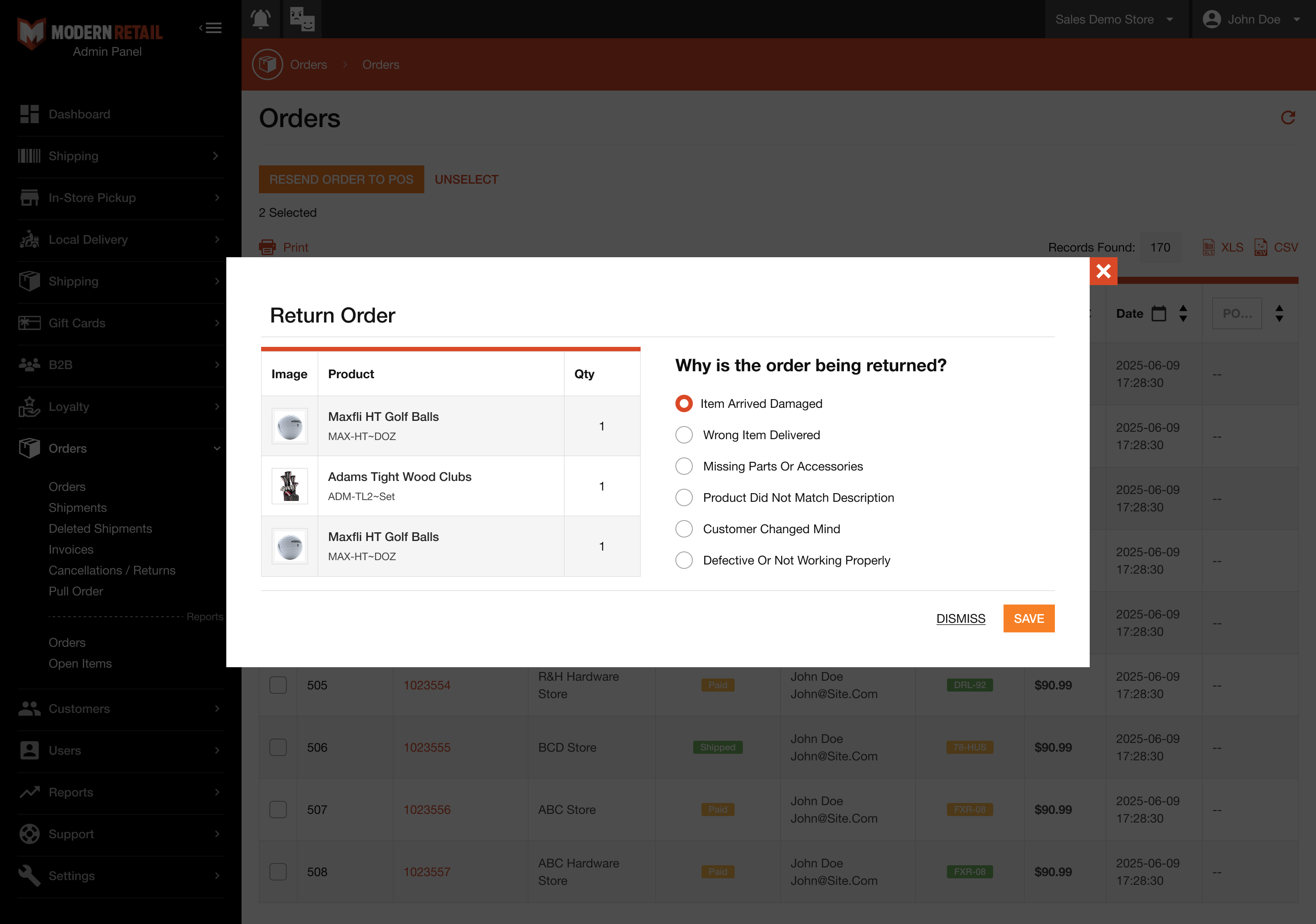Open the translation faces icon in top bar

tap(302, 19)
